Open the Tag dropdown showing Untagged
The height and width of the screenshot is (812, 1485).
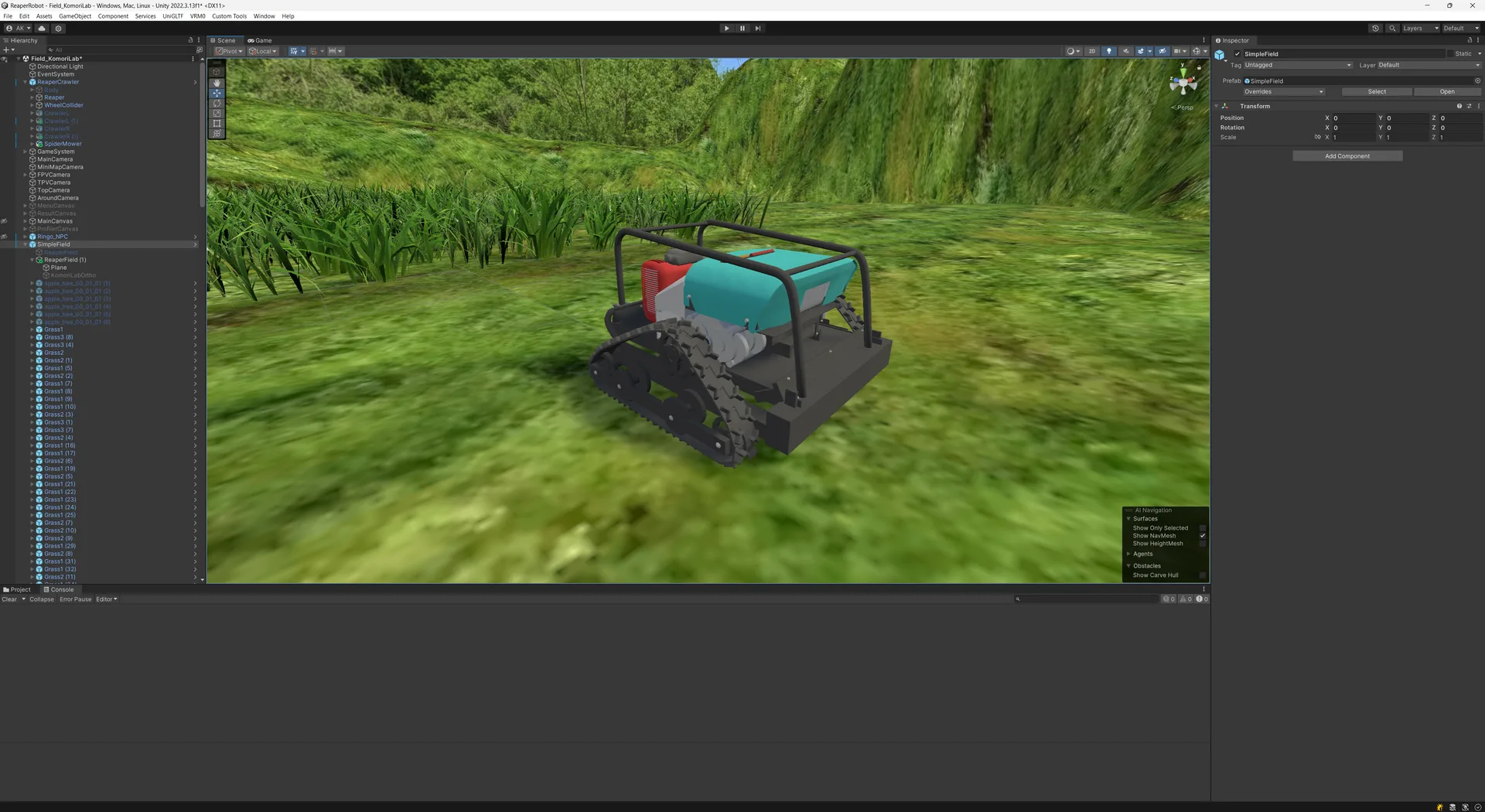click(1297, 65)
